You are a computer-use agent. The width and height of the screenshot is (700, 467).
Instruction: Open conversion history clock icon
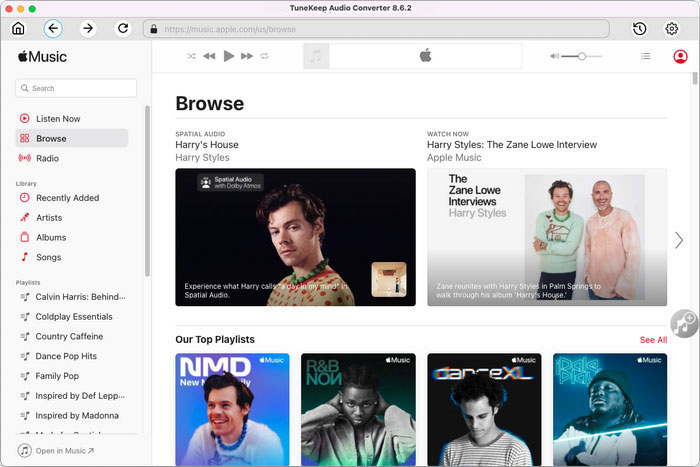click(639, 29)
